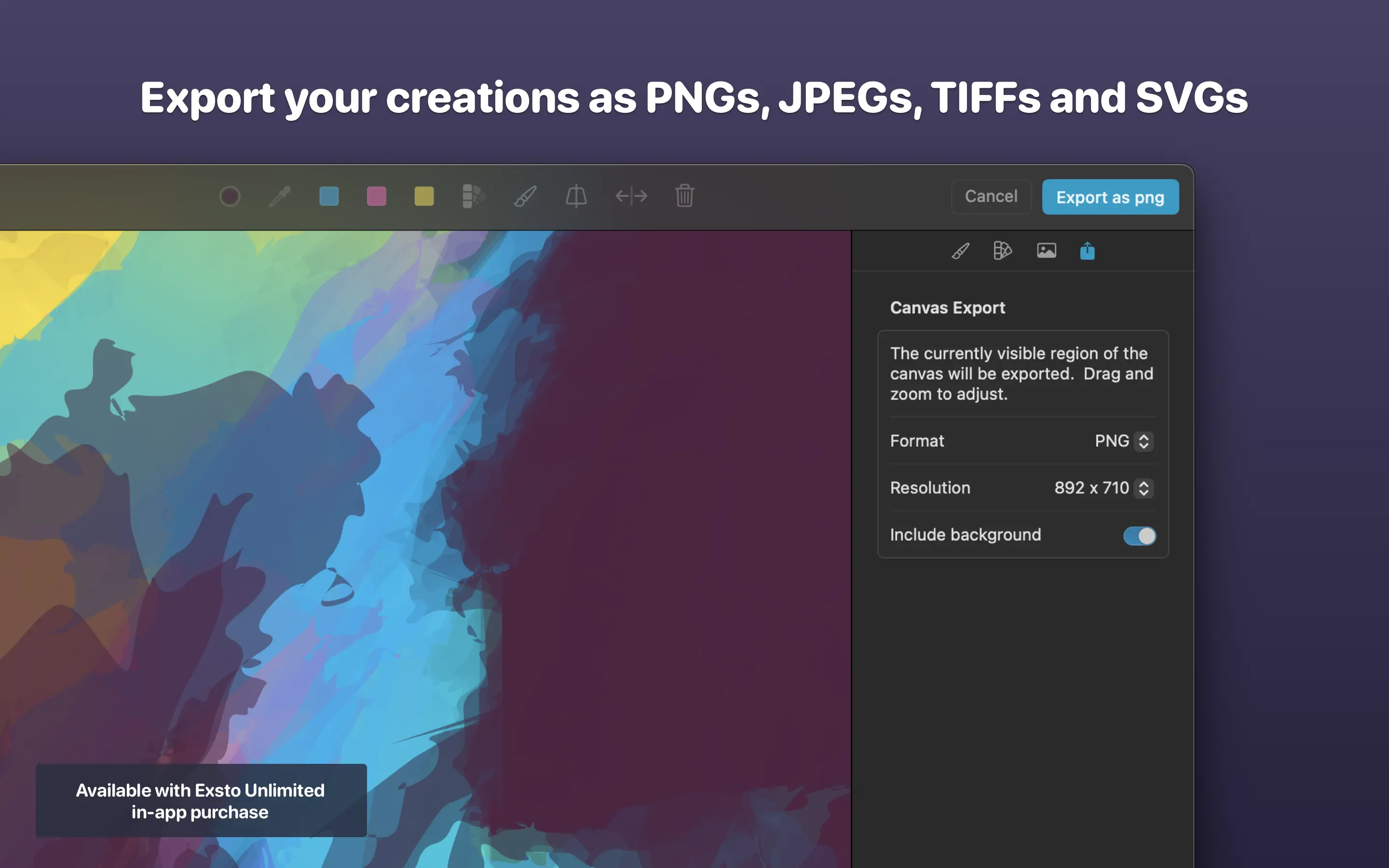
Task: Click Export as png button
Action: (1110, 197)
